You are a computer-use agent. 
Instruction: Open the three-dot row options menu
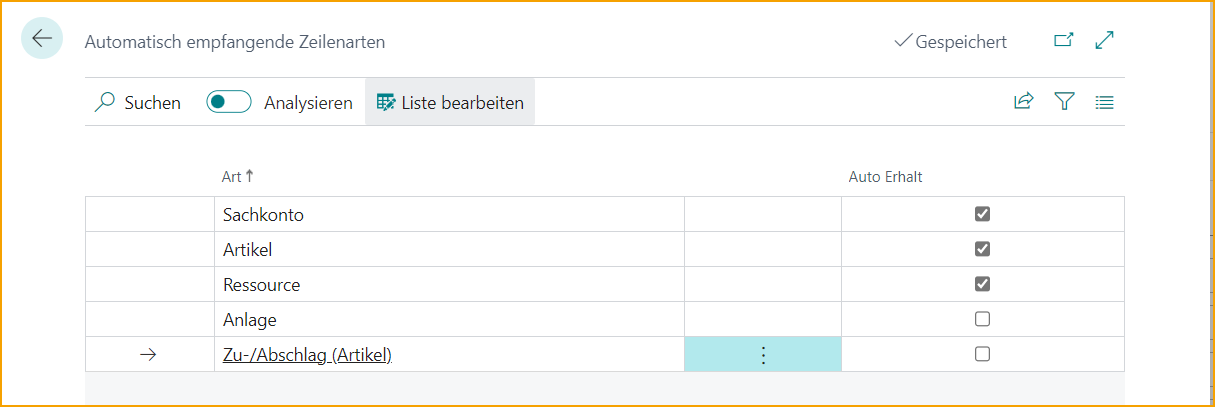tap(763, 355)
